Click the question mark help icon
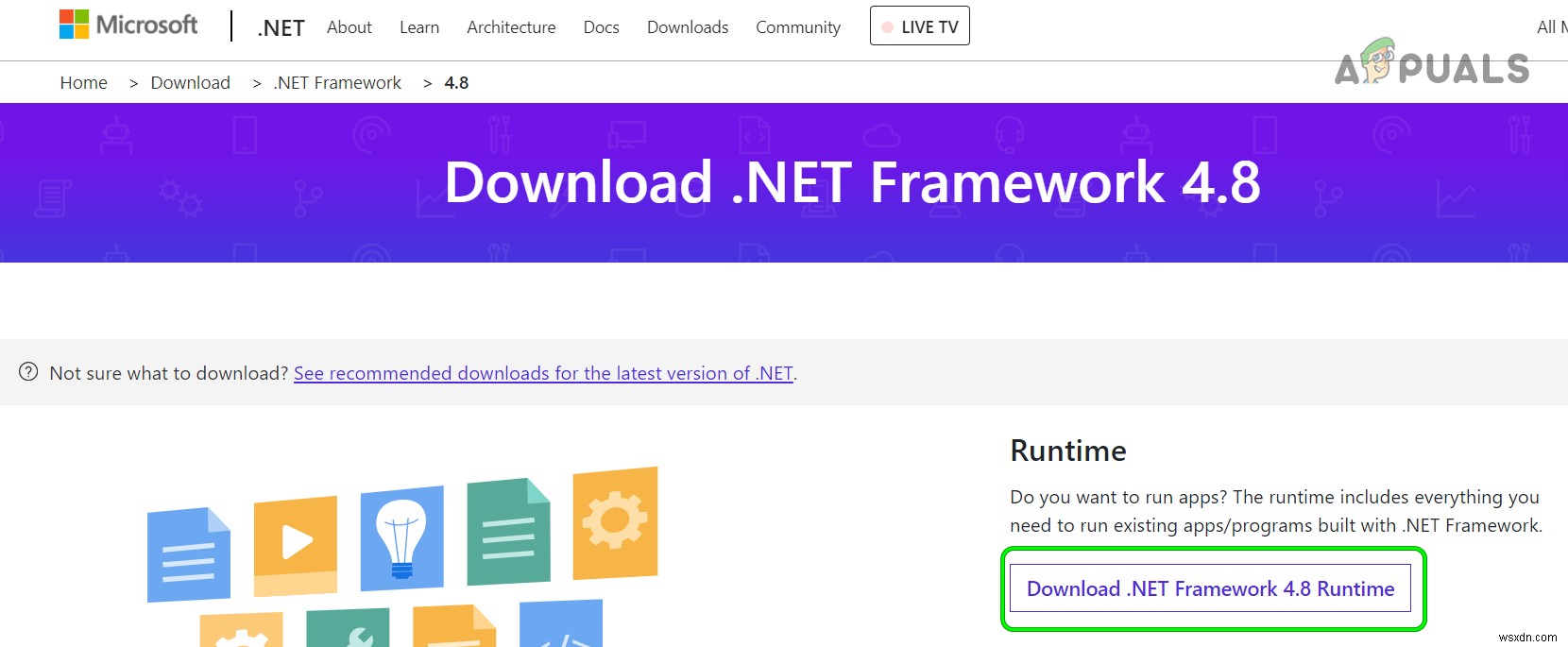The width and height of the screenshot is (1568, 647). point(28,372)
